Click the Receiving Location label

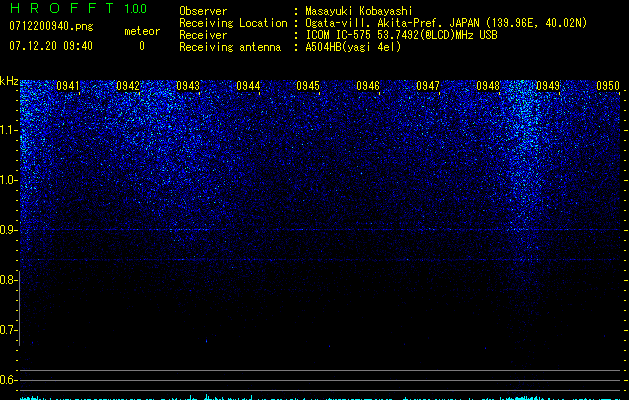click(233, 23)
